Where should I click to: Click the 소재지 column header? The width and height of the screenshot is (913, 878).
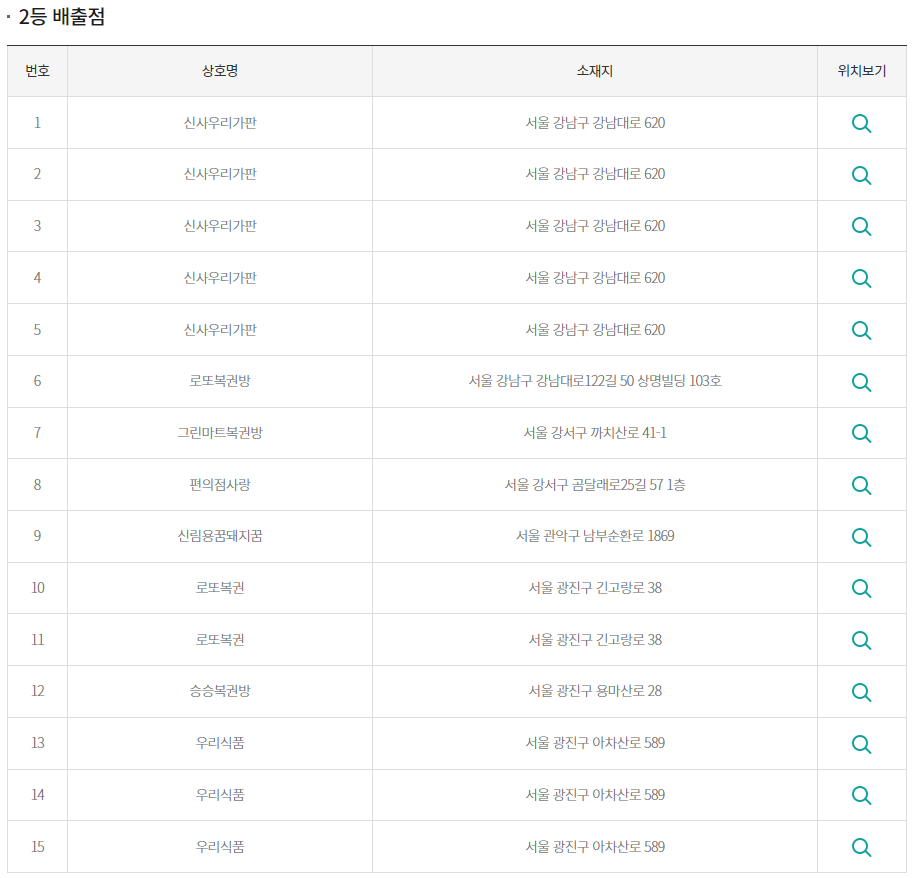tap(594, 71)
